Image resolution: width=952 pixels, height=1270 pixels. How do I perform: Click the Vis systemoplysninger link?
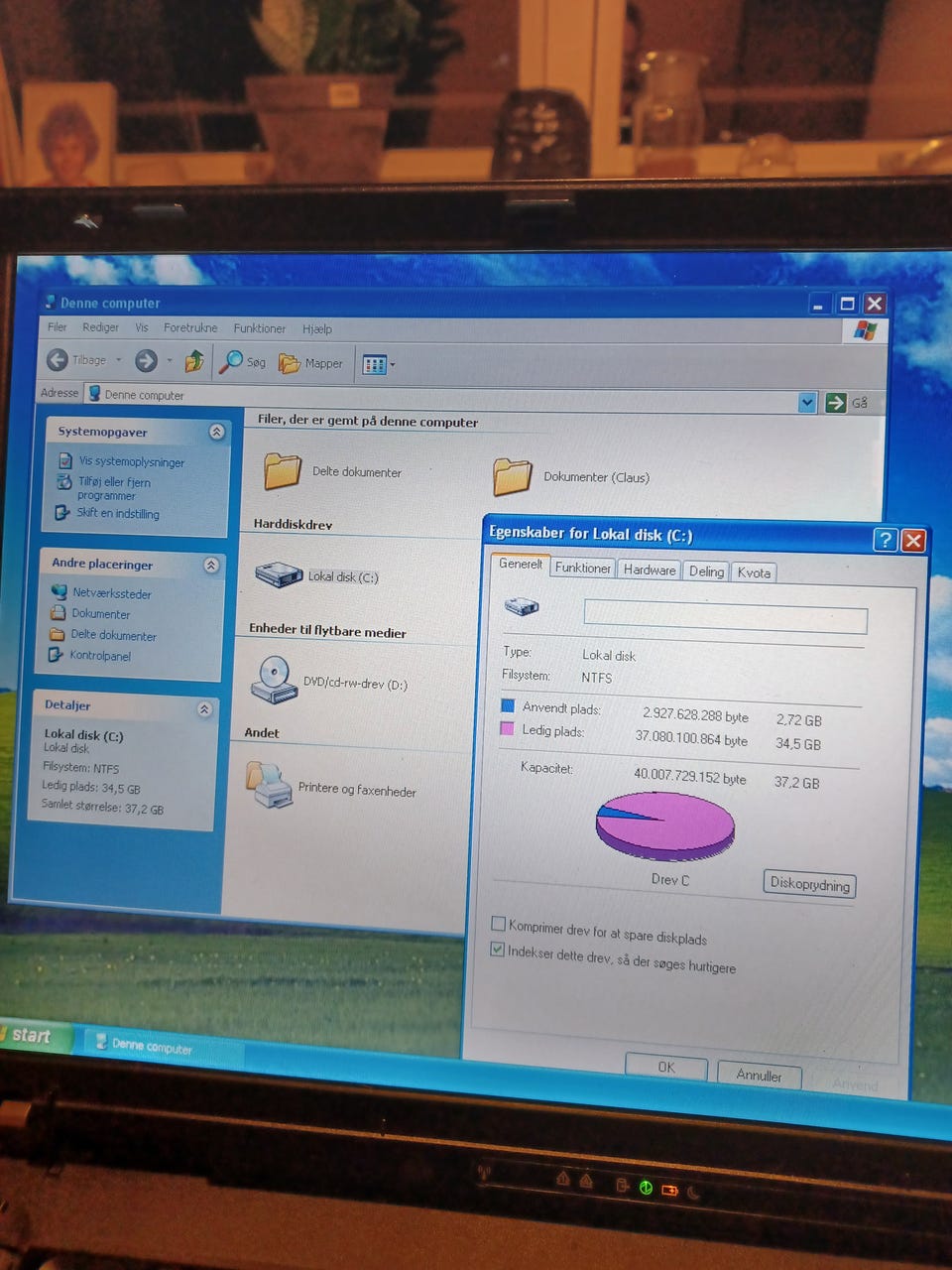(132, 461)
